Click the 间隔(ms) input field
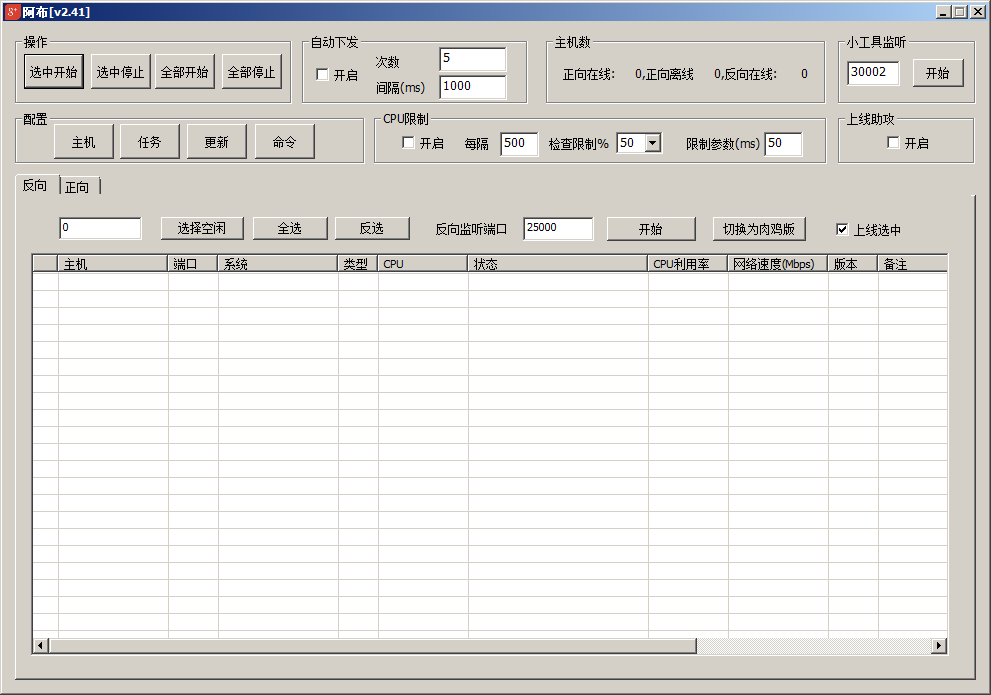Viewport: 991px width, 695px height. (472, 87)
